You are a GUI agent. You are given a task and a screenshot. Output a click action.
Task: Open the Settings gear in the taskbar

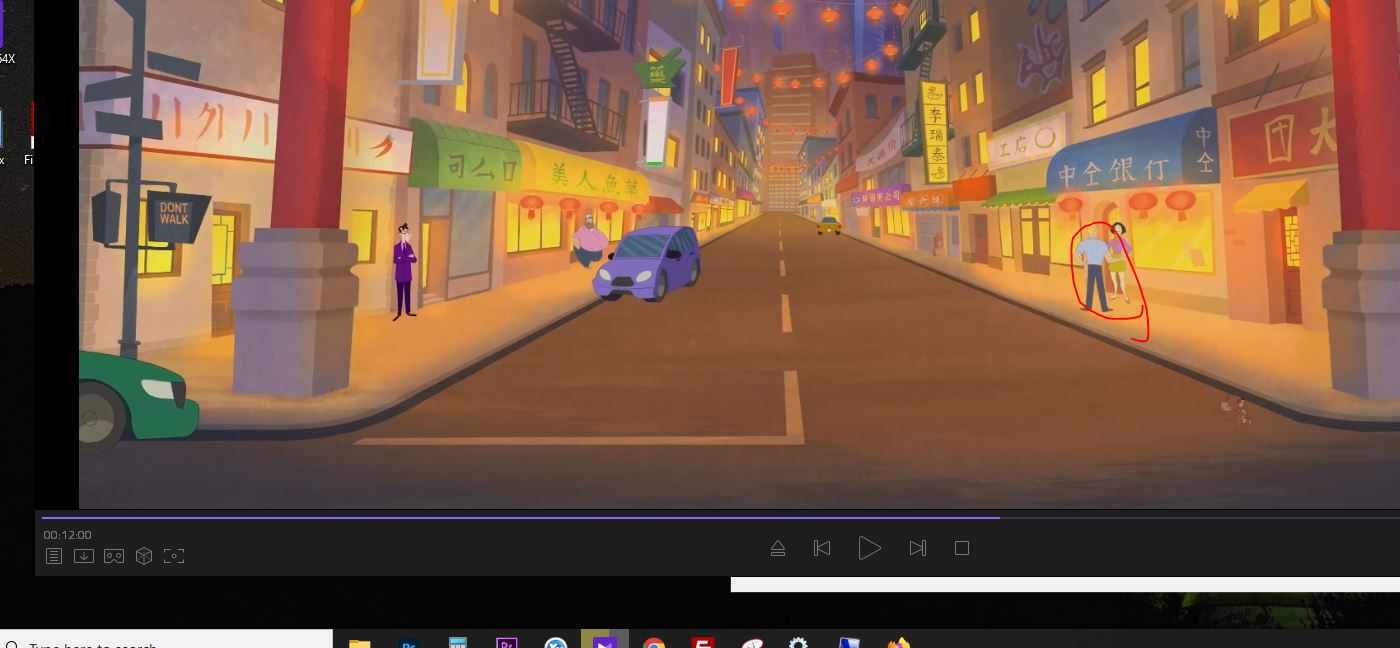point(798,643)
